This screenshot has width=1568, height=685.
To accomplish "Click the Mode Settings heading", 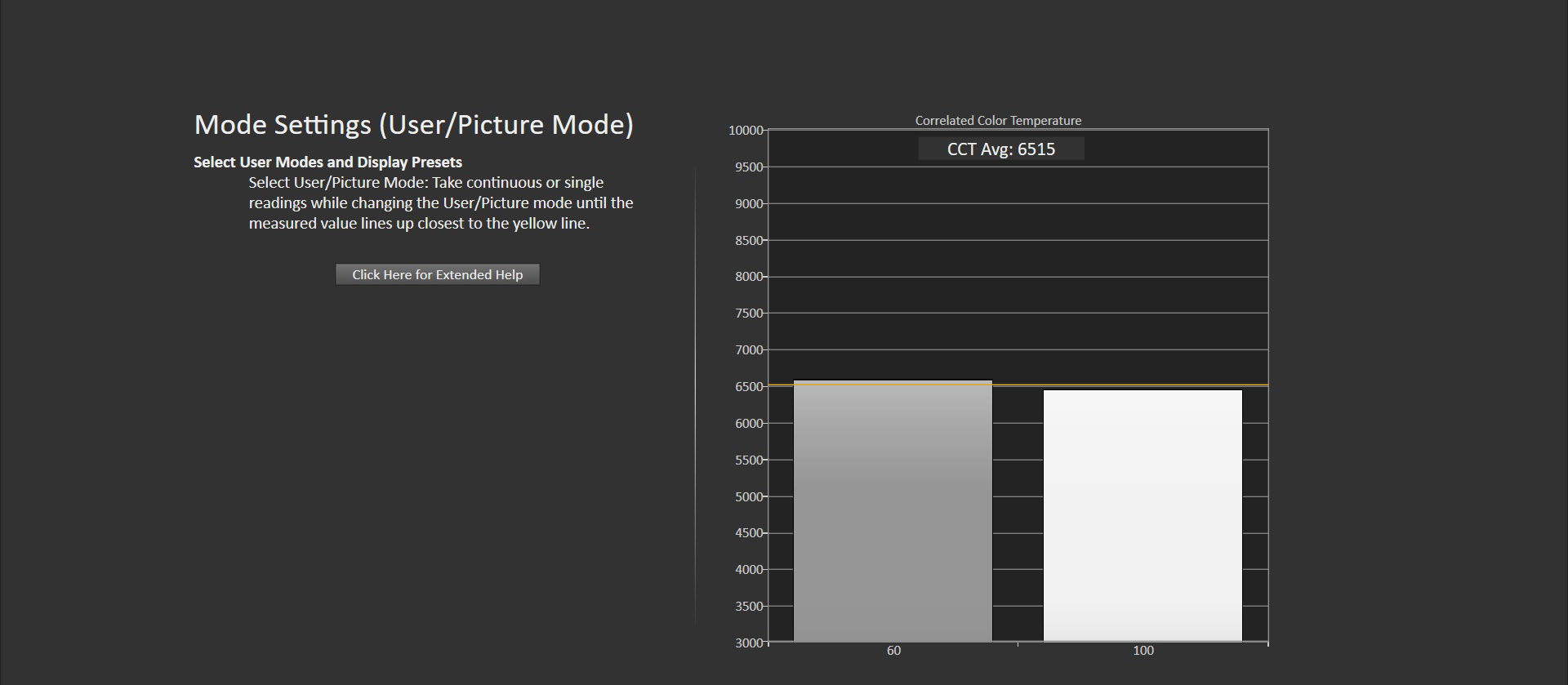I will pos(413,125).
